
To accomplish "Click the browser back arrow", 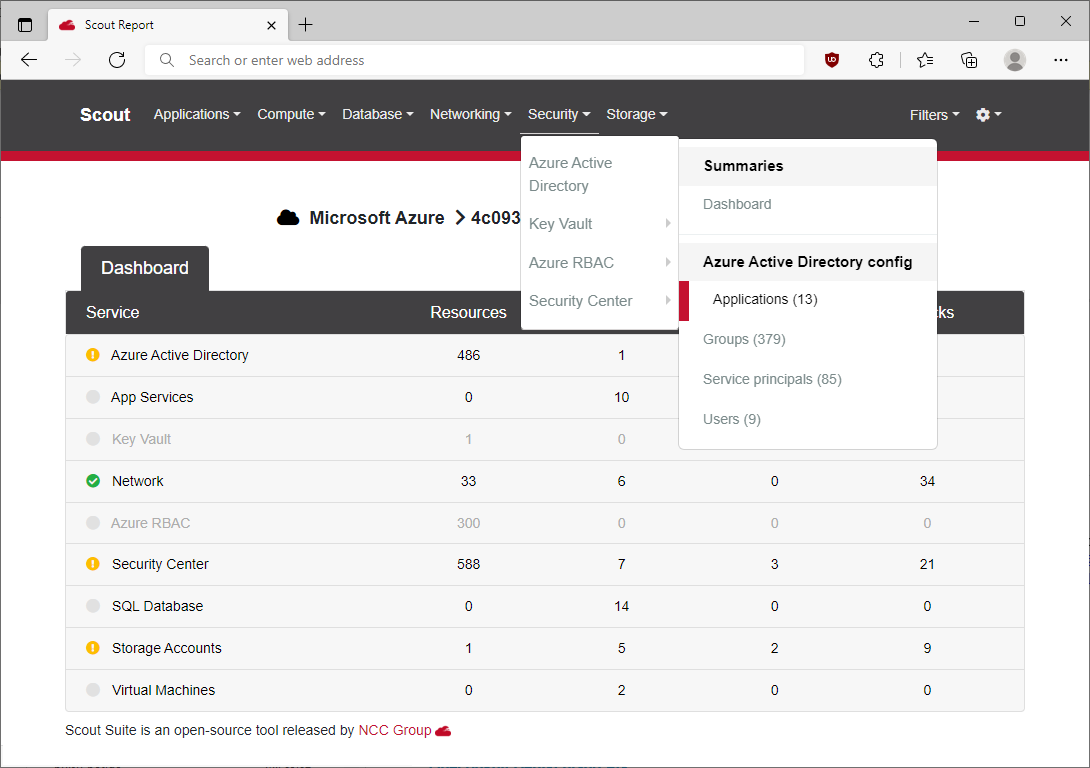I will 29,60.
